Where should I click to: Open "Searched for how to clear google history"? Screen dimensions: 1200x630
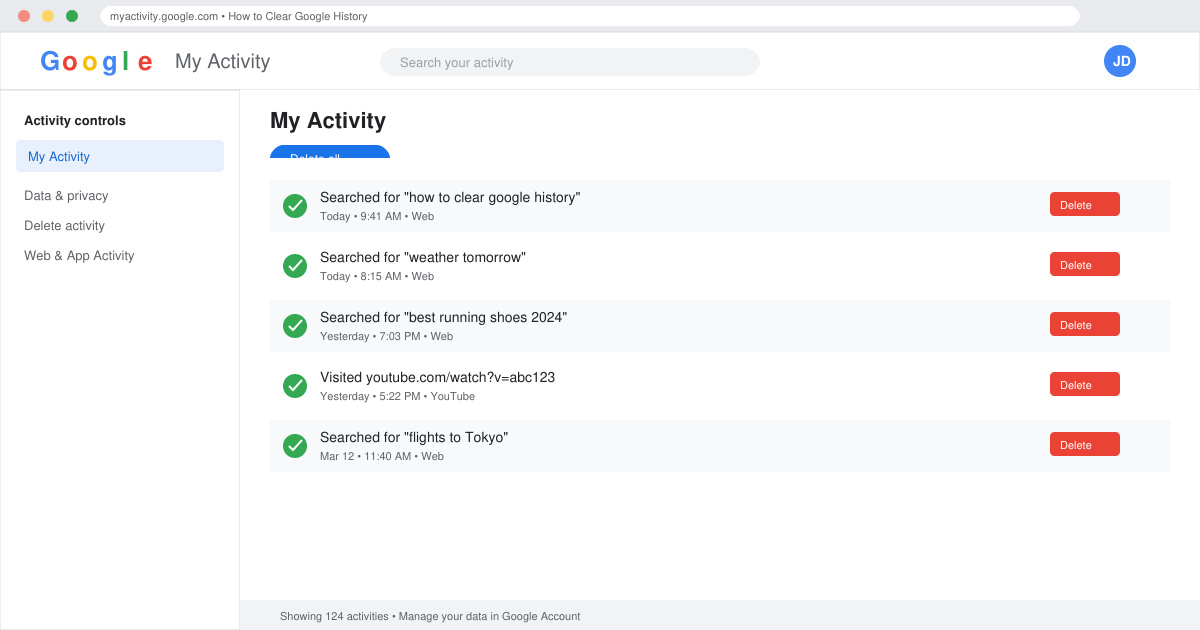(450, 197)
